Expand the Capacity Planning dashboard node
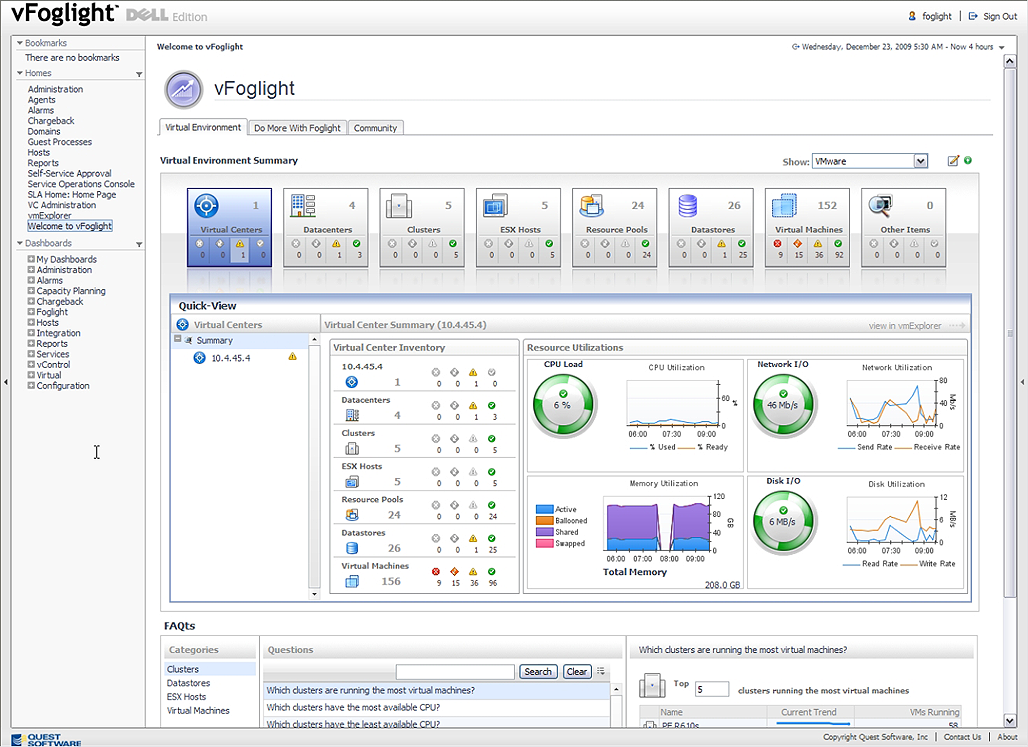 pos(31,291)
